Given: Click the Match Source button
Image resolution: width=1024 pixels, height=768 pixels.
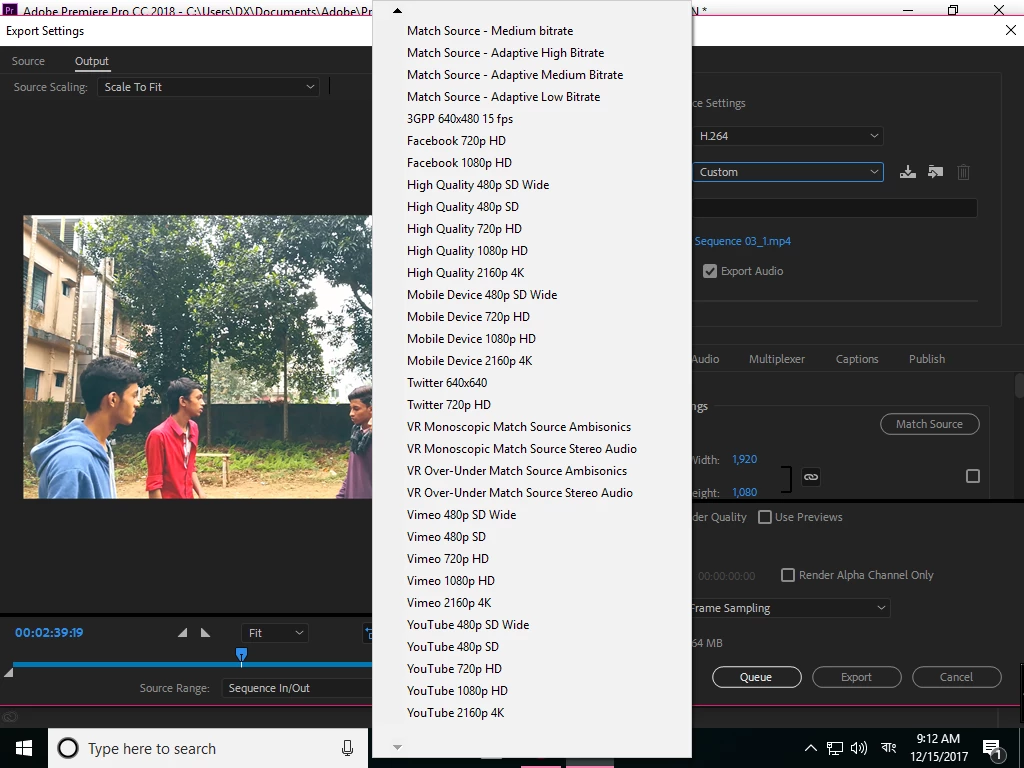Looking at the screenshot, I should (x=929, y=424).
